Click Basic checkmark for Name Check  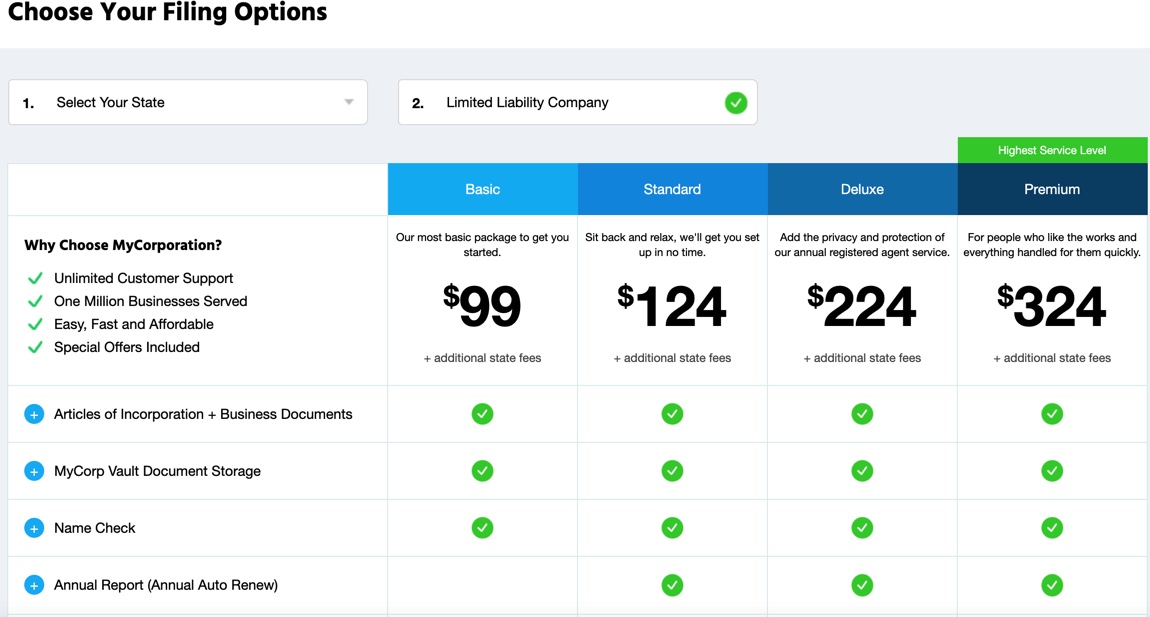[483, 527]
